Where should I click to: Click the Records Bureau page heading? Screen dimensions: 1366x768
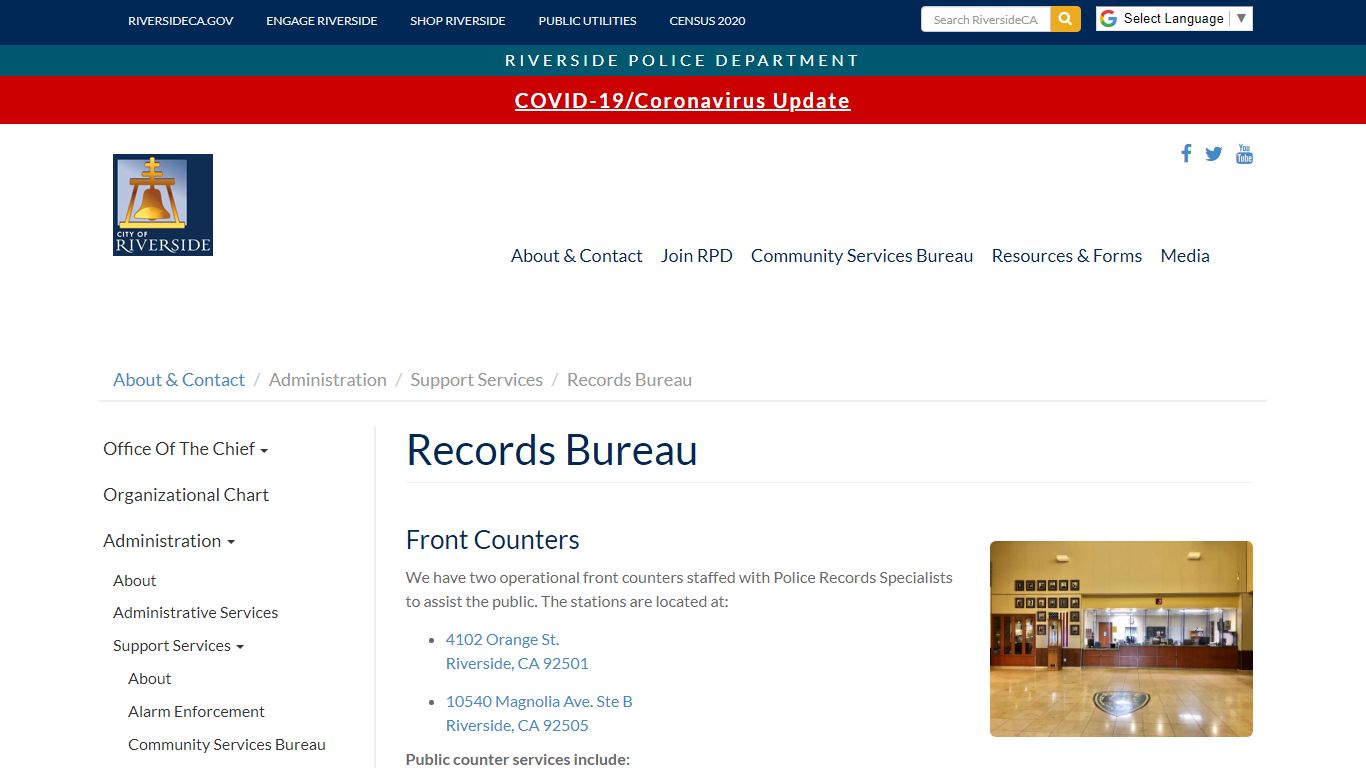[552, 450]
